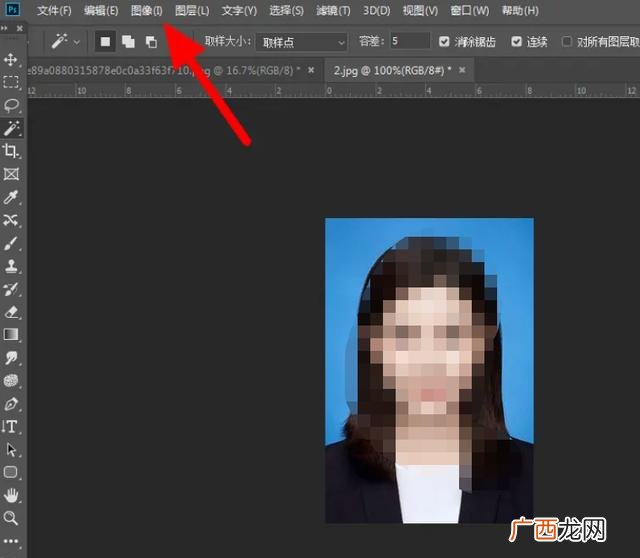Click the 容差 tolerance input field
640x558 pixels.
(410, 41)
